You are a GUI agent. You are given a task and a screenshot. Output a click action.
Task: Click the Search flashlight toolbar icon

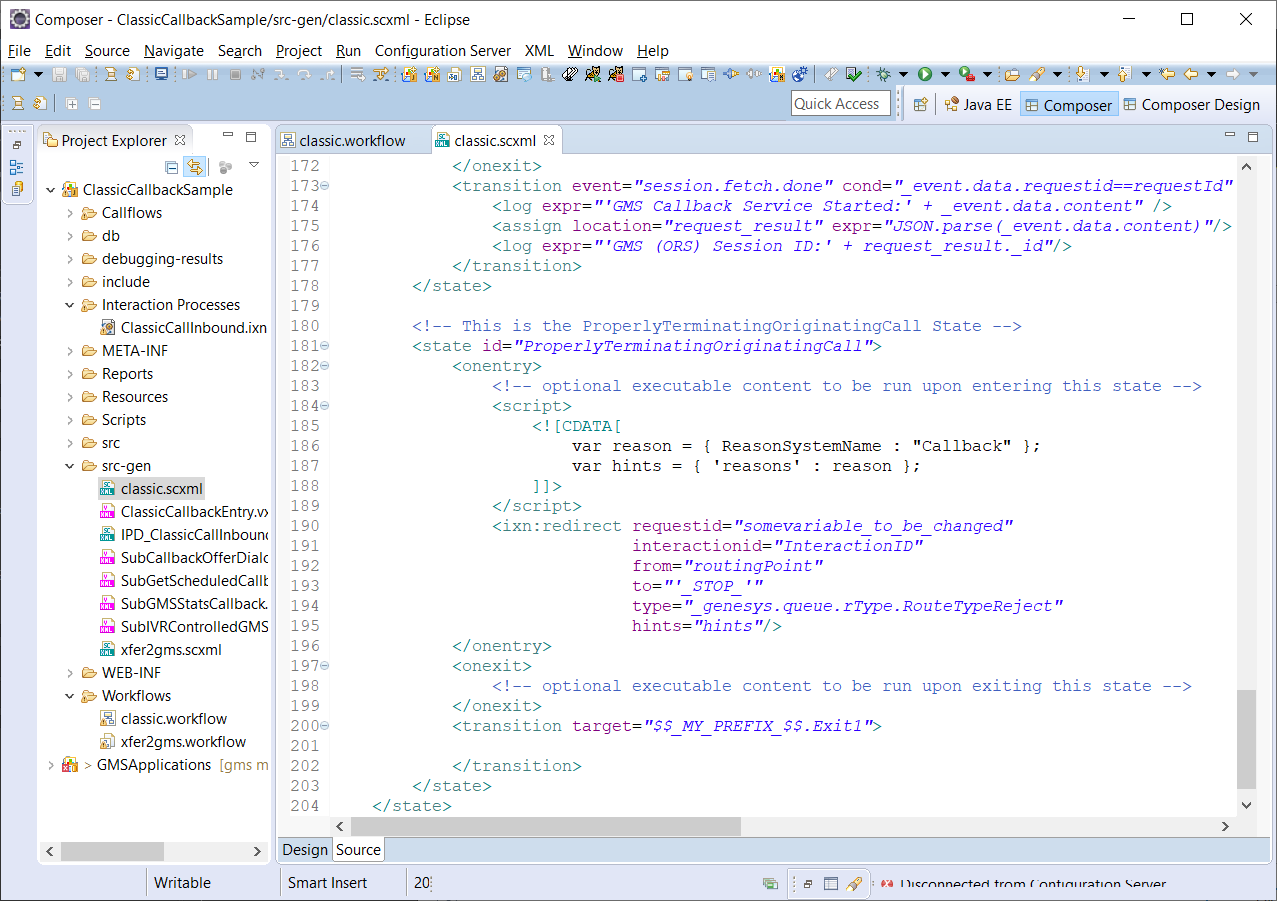pos(1037,74)
